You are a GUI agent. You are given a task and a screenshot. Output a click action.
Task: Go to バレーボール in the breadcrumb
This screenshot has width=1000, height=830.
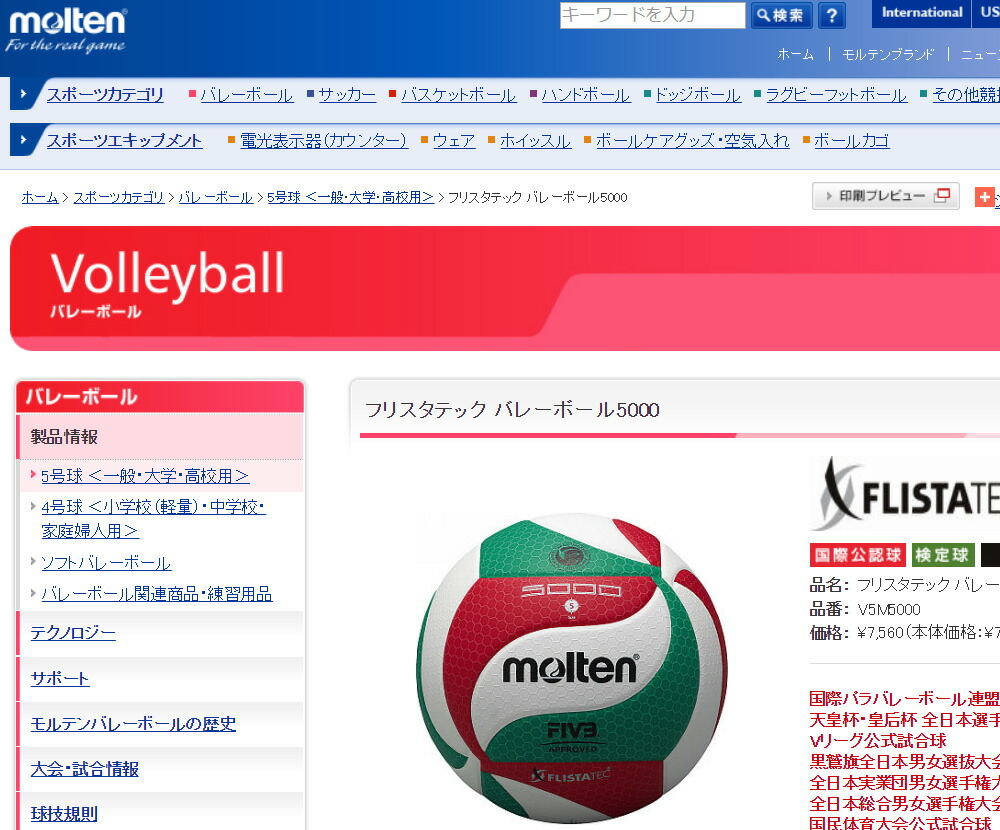click(x=216, y=197)
